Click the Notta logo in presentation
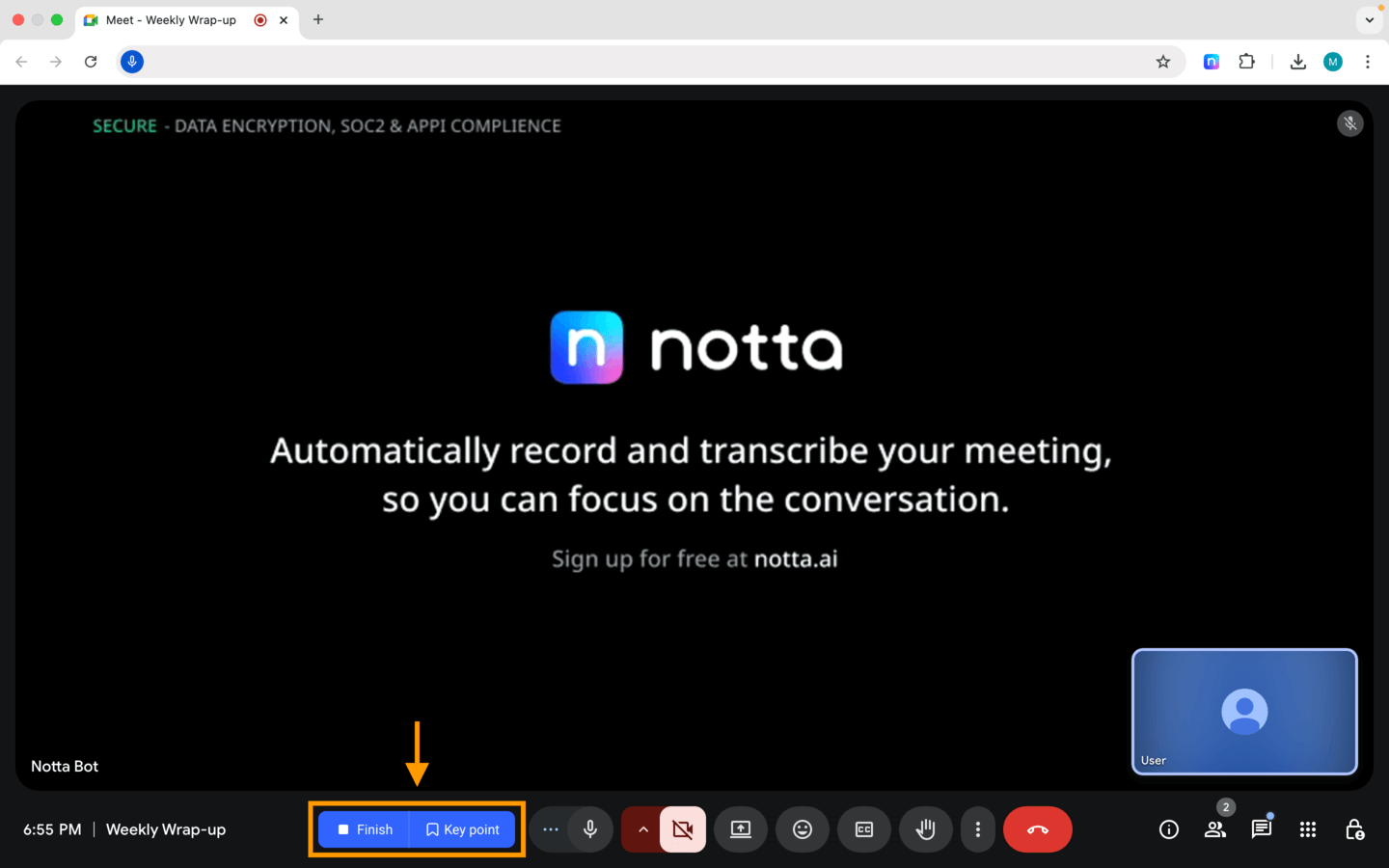 point(695,347)
